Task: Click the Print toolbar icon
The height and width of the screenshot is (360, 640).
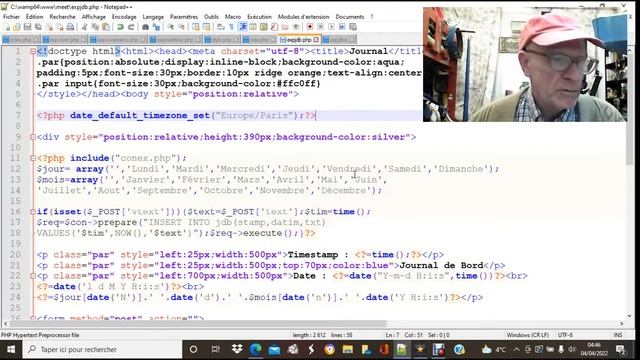Action: coord(70,27)
